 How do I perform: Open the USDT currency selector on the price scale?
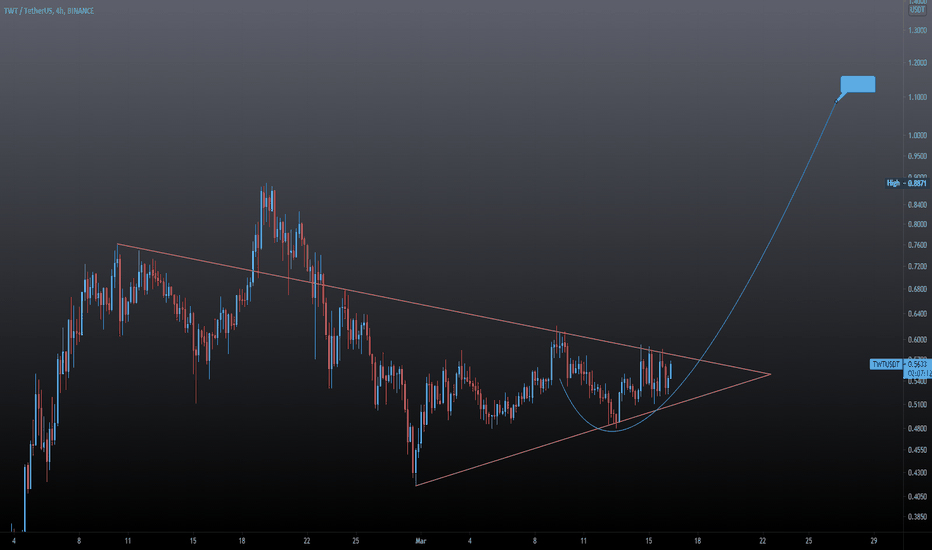pos(917,10)
